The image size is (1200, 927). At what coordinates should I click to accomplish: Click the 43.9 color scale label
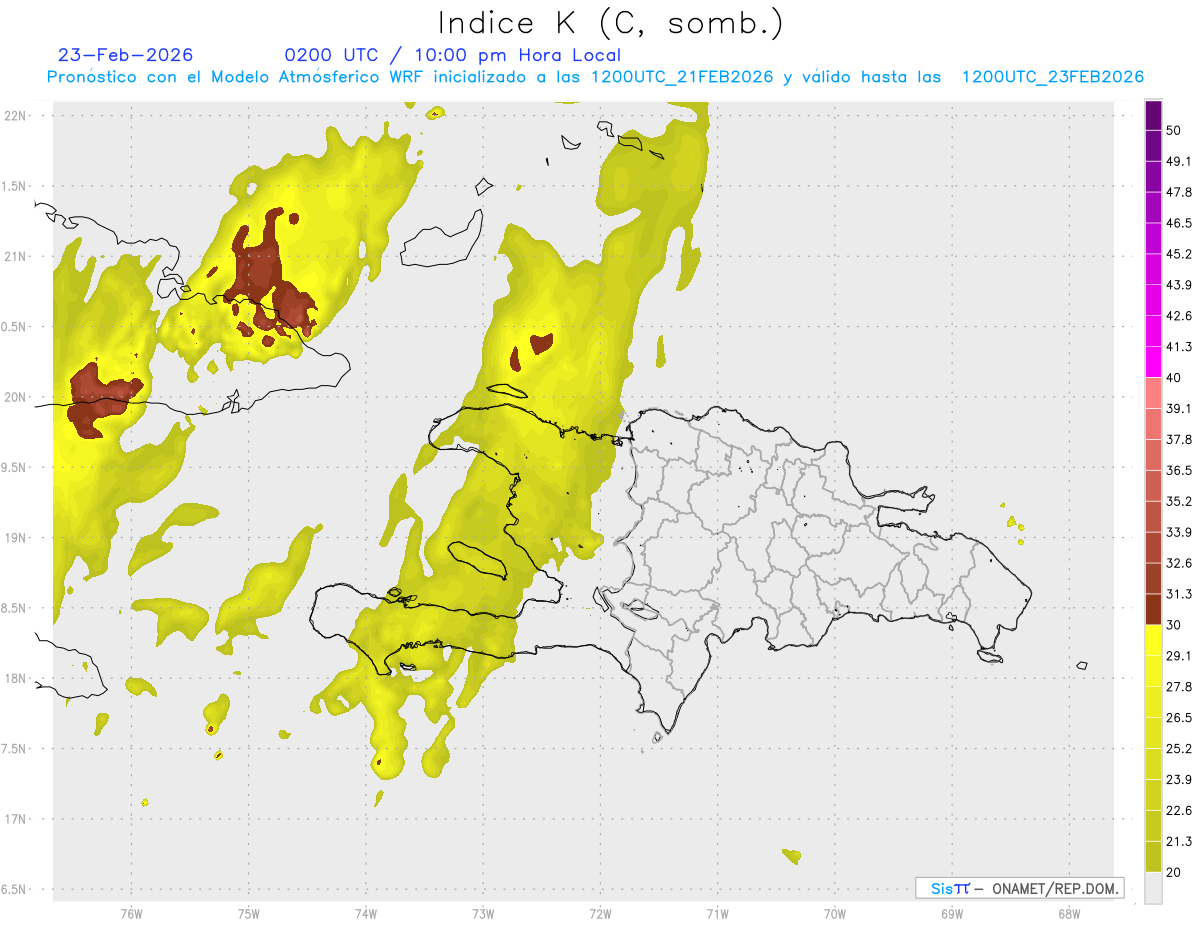pyautogui.click(x=1179, y=285)
